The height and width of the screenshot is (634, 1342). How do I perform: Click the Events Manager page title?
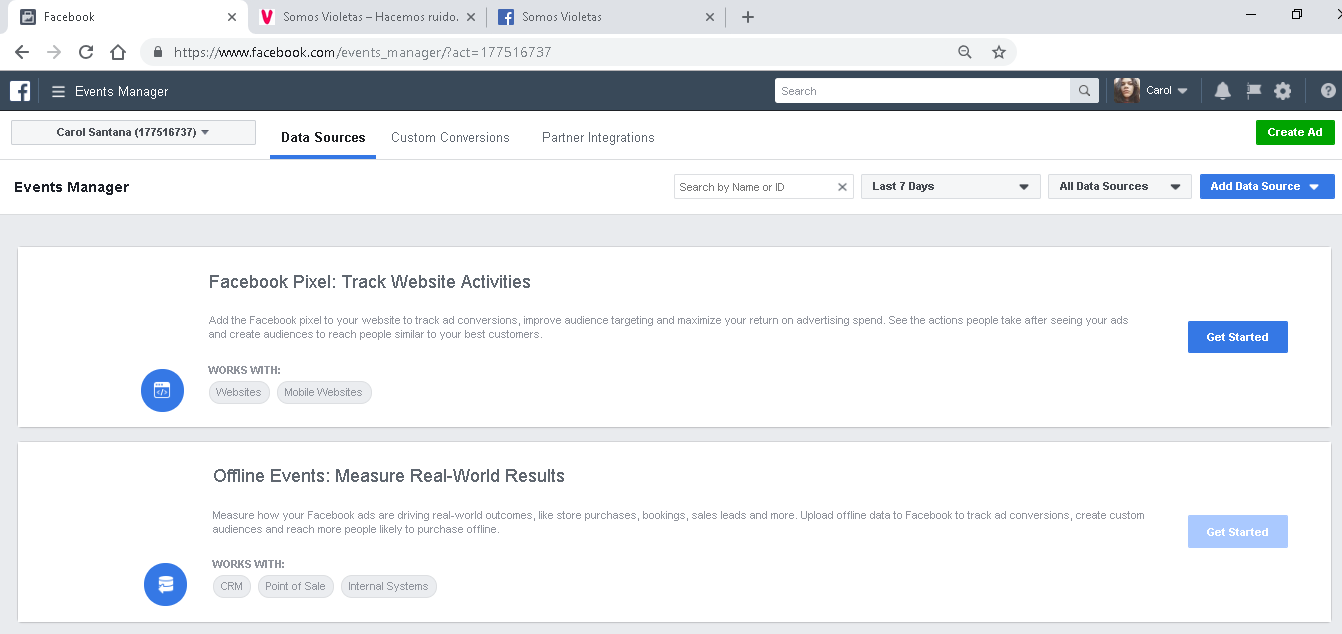click(72, 187)
